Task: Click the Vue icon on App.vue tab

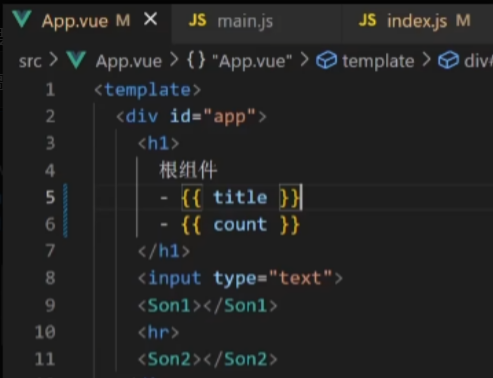Action: 22,19
